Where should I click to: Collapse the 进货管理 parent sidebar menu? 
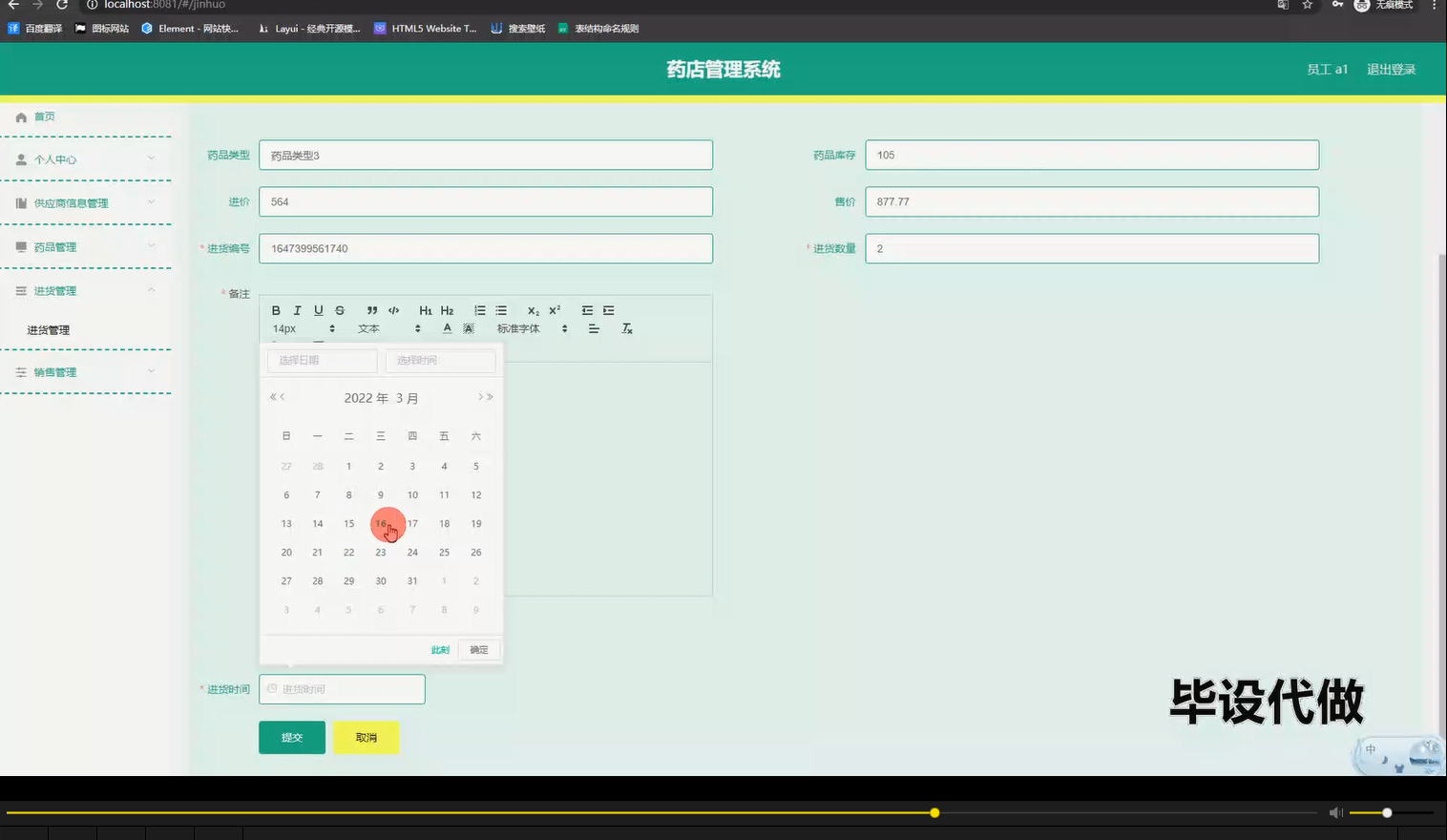coord(86,290)
